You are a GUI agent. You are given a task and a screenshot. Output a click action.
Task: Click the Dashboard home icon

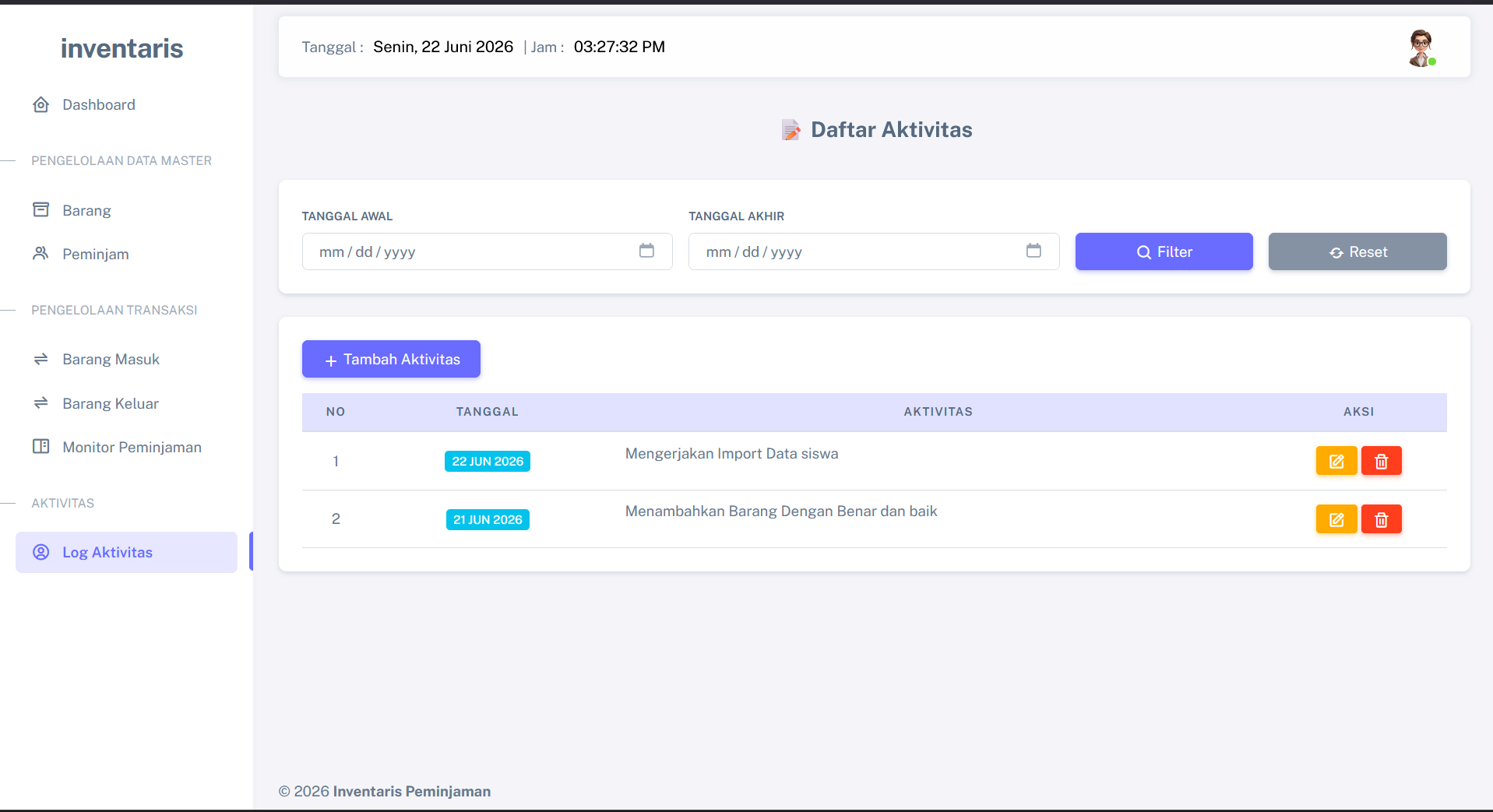(41, 104)
